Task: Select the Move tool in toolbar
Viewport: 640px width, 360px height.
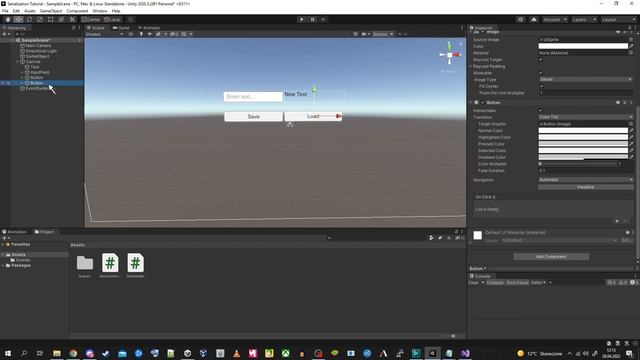Action: click(18, 20)
